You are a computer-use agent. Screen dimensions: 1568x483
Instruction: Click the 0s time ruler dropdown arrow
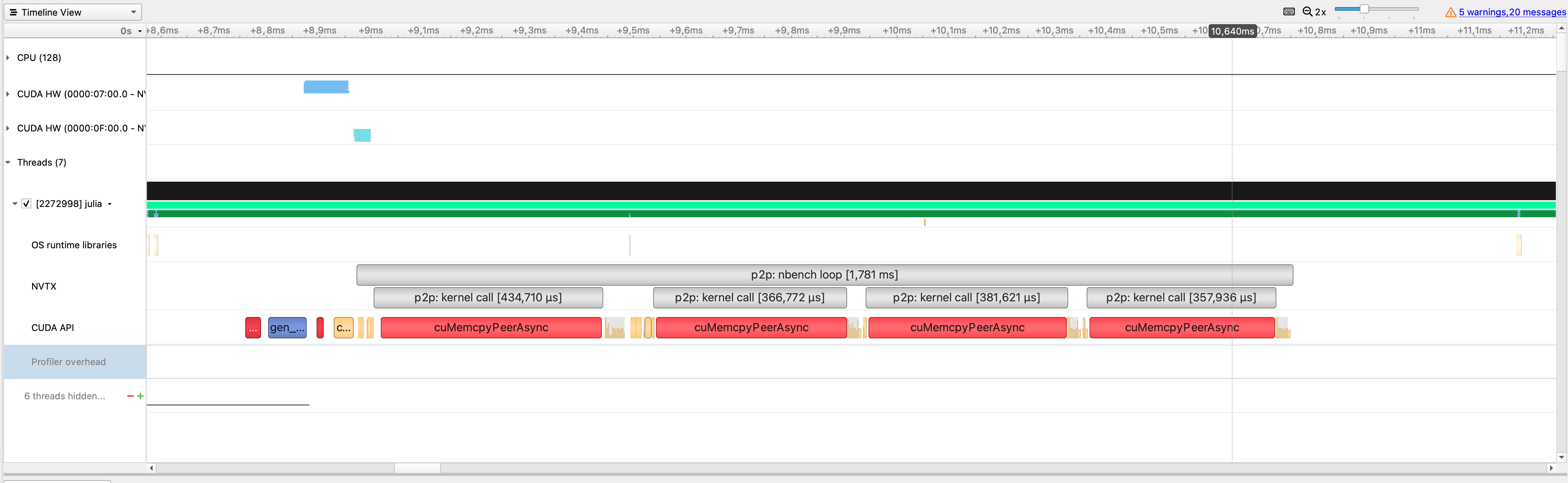pyautogui.click(x=140, y=31)
